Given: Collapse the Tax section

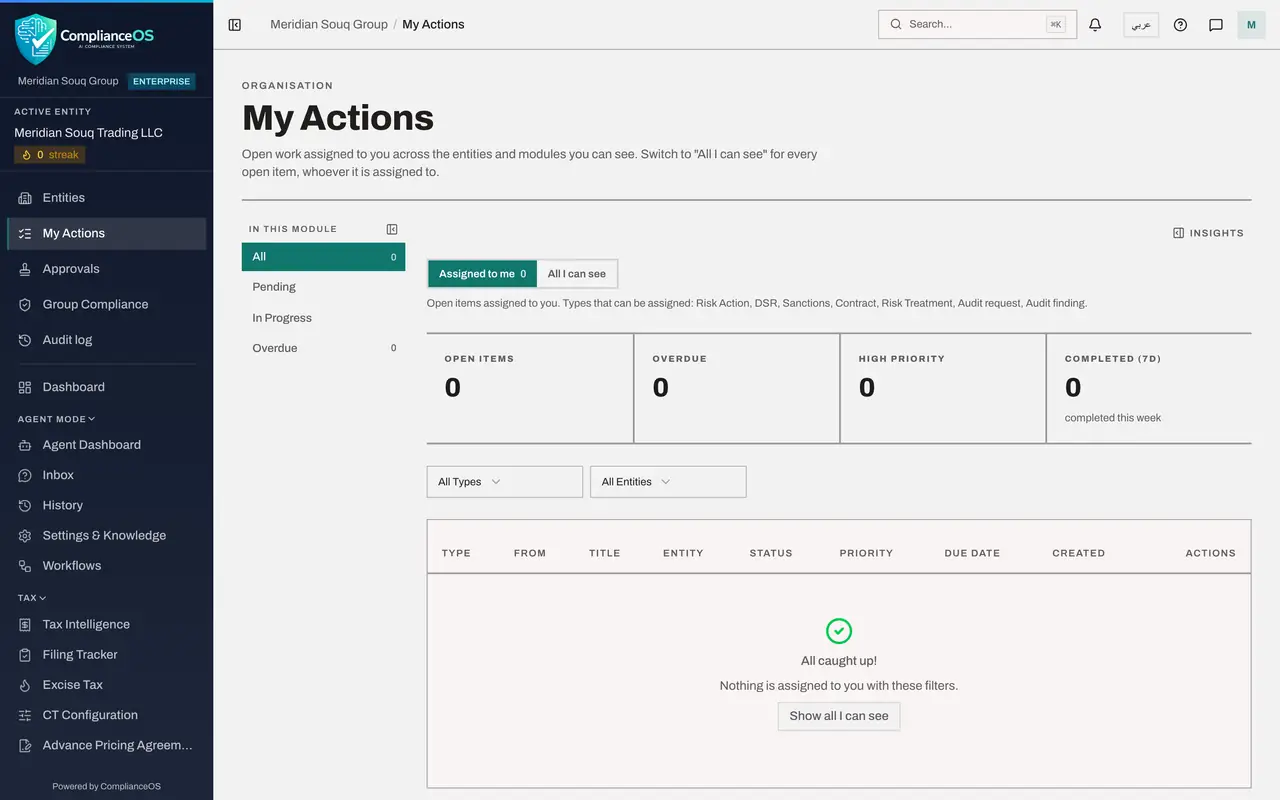Looking at the screenshot, I should (x=32, y=598).
